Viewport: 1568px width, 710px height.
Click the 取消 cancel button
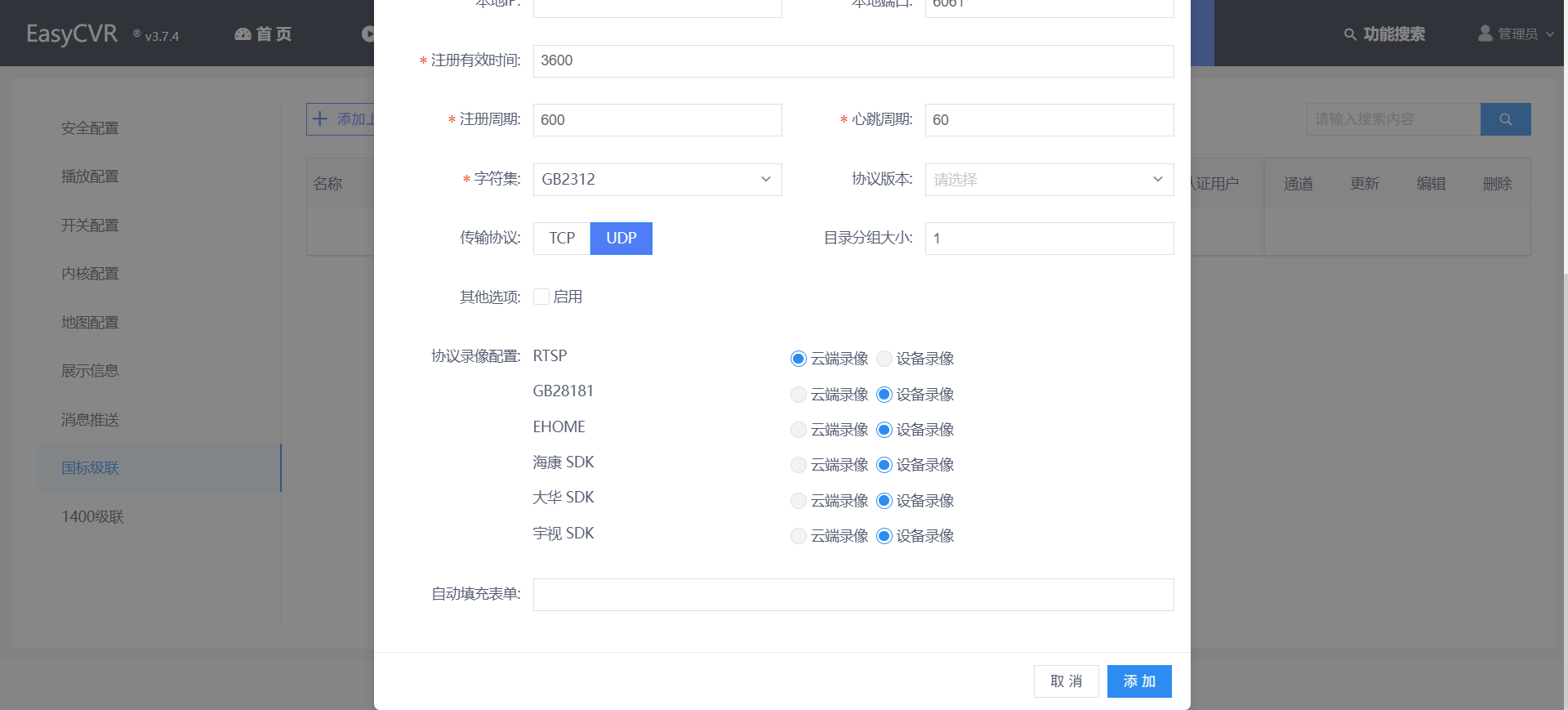tap(1066, 681)
